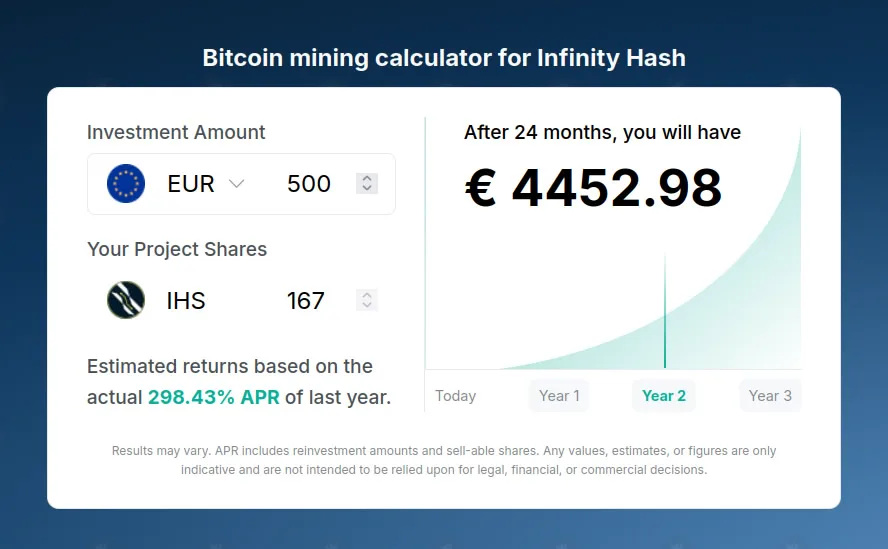Click the EU flag currency icon
The width and height of the screenshot is (888, 549).
pos(126,184)
